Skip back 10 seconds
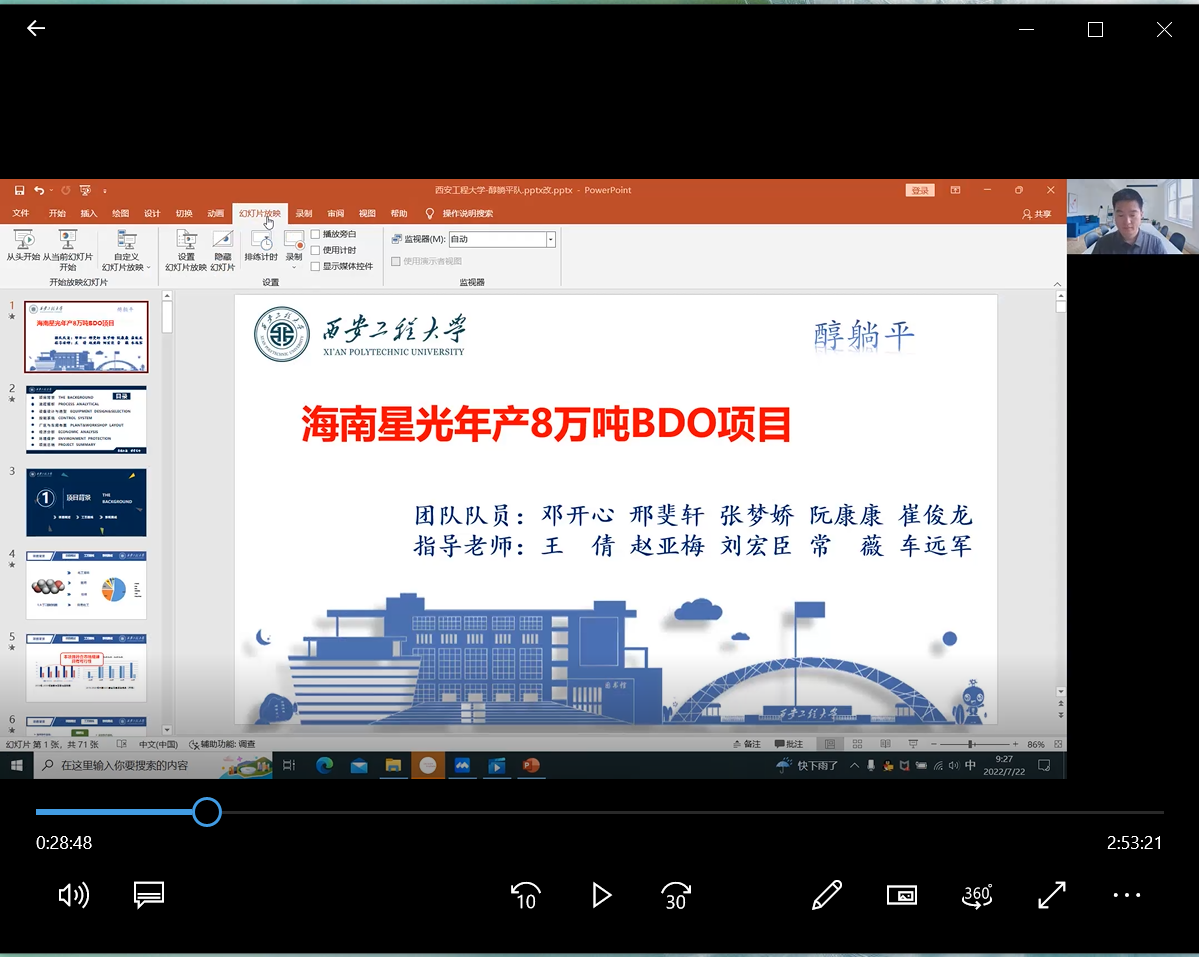 pyautogui.click(x=526, y=895)
